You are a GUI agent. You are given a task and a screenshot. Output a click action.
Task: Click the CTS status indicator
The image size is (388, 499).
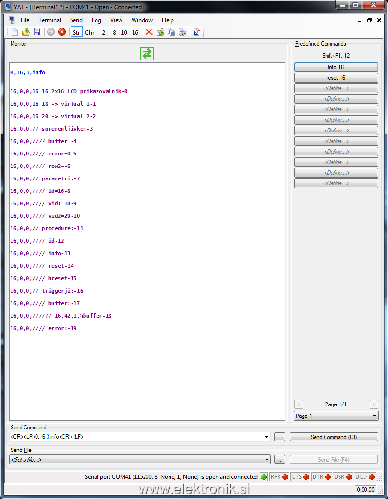pyautogui.click(x=300, y=477)
